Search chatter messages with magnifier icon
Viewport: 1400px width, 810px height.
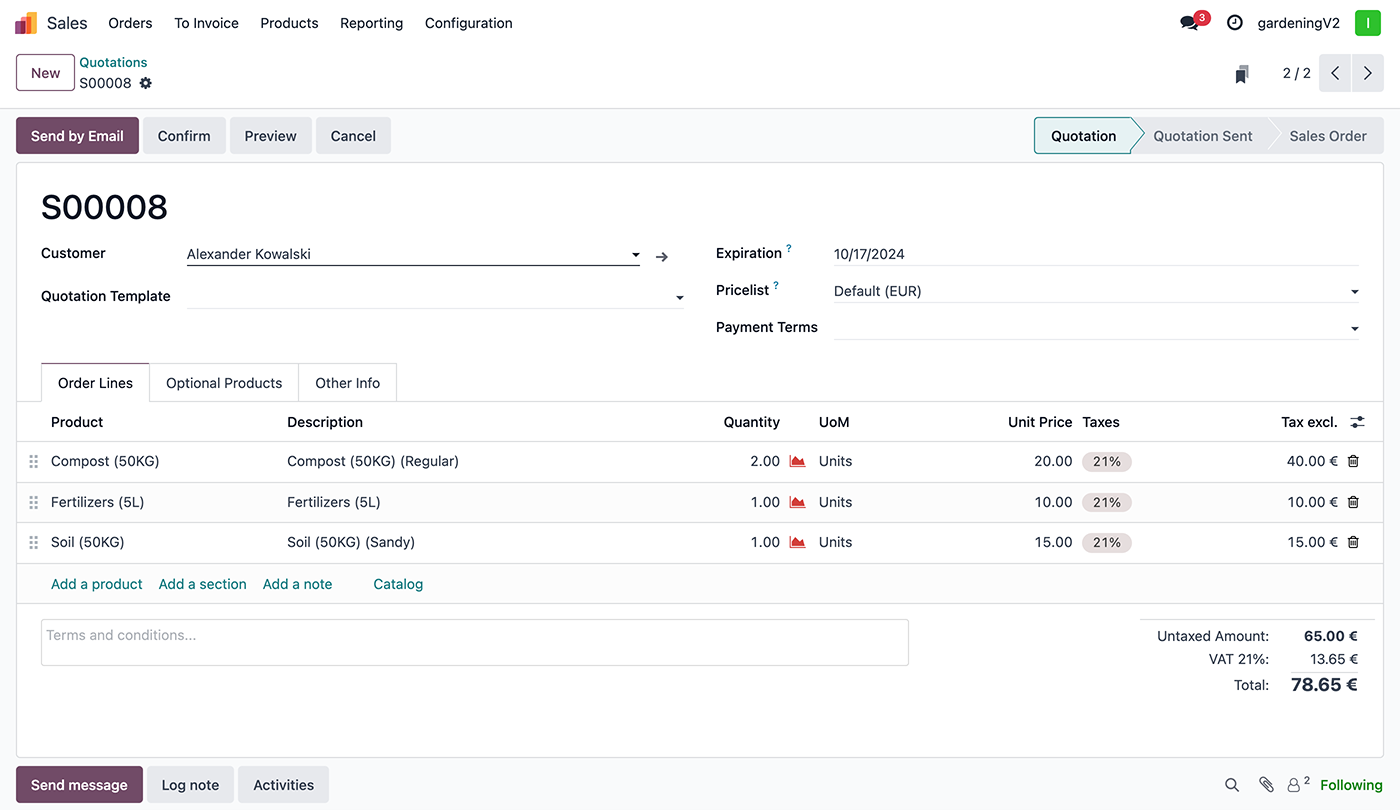pyautogui.click(x=1232, y=785)
